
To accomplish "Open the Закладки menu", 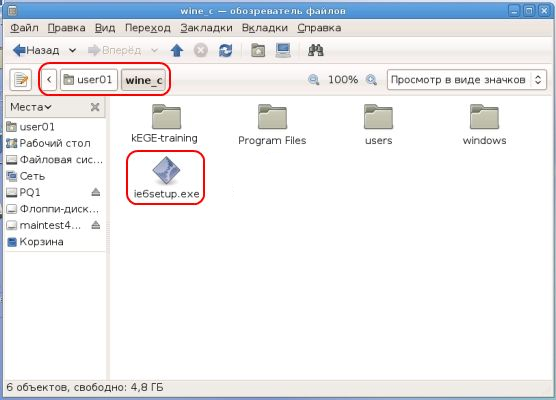I will [206, 28].
